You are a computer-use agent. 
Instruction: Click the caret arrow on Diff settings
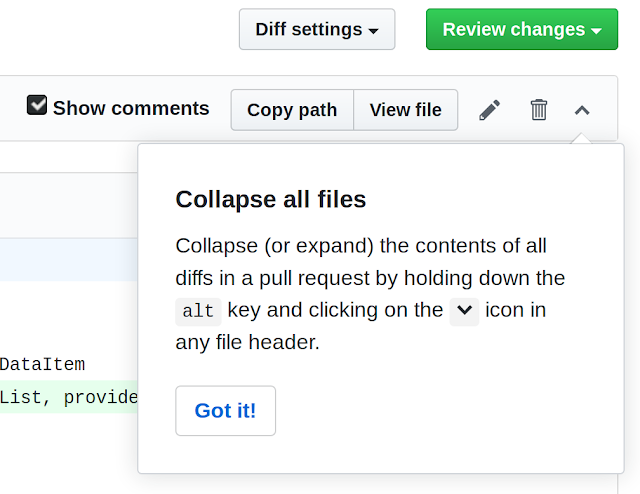[373, 31]
